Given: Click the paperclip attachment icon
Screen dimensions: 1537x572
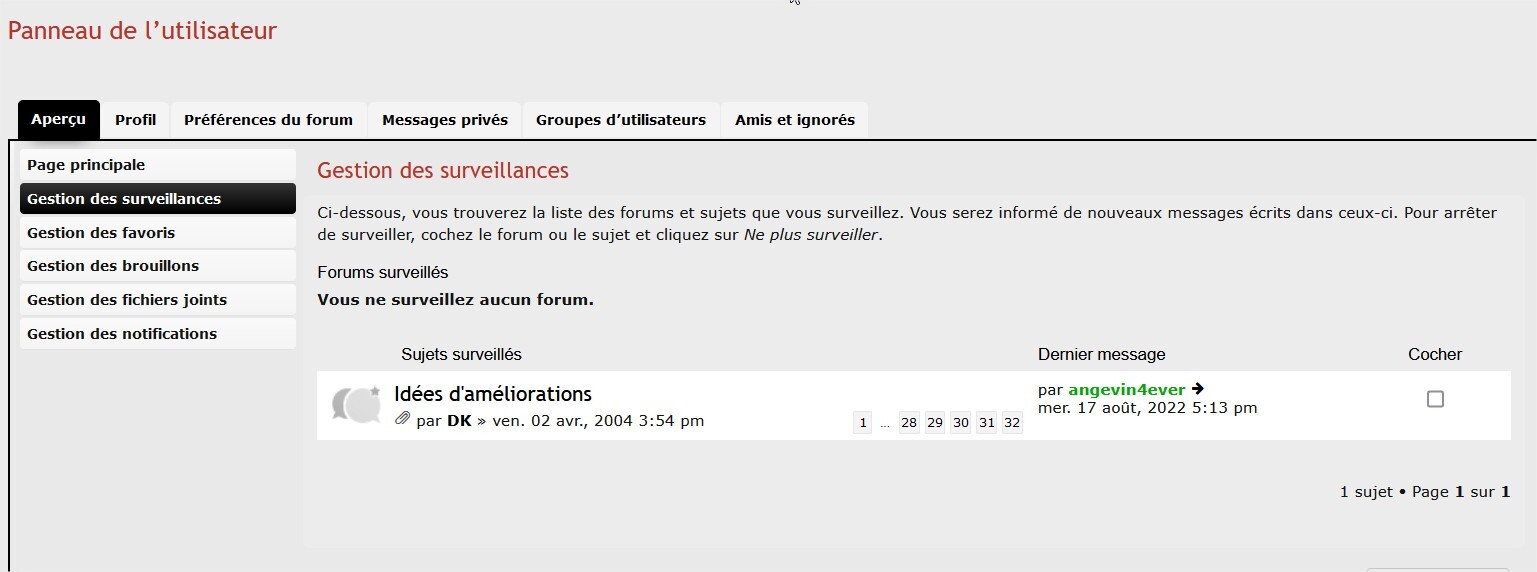Looking at the screenshot, I should coord(403,419).
